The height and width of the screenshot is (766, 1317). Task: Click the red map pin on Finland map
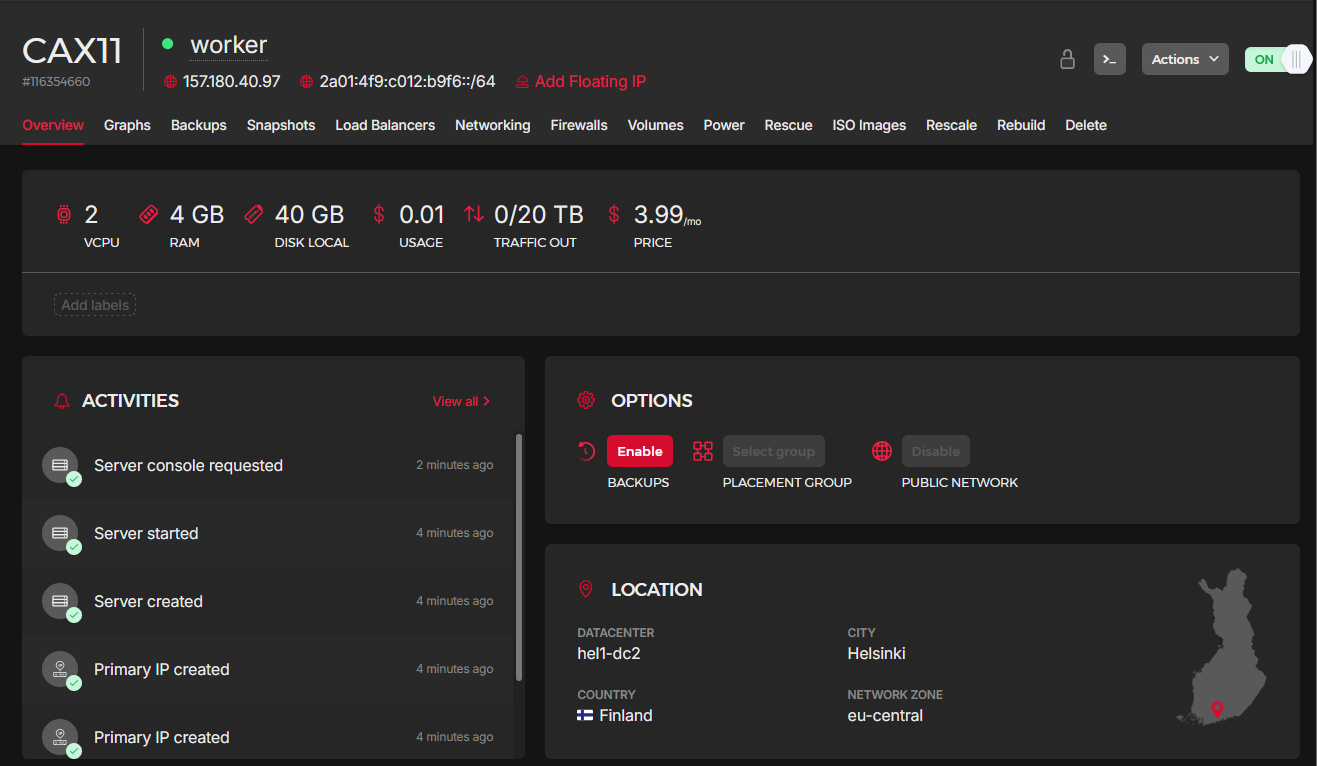1217,709
